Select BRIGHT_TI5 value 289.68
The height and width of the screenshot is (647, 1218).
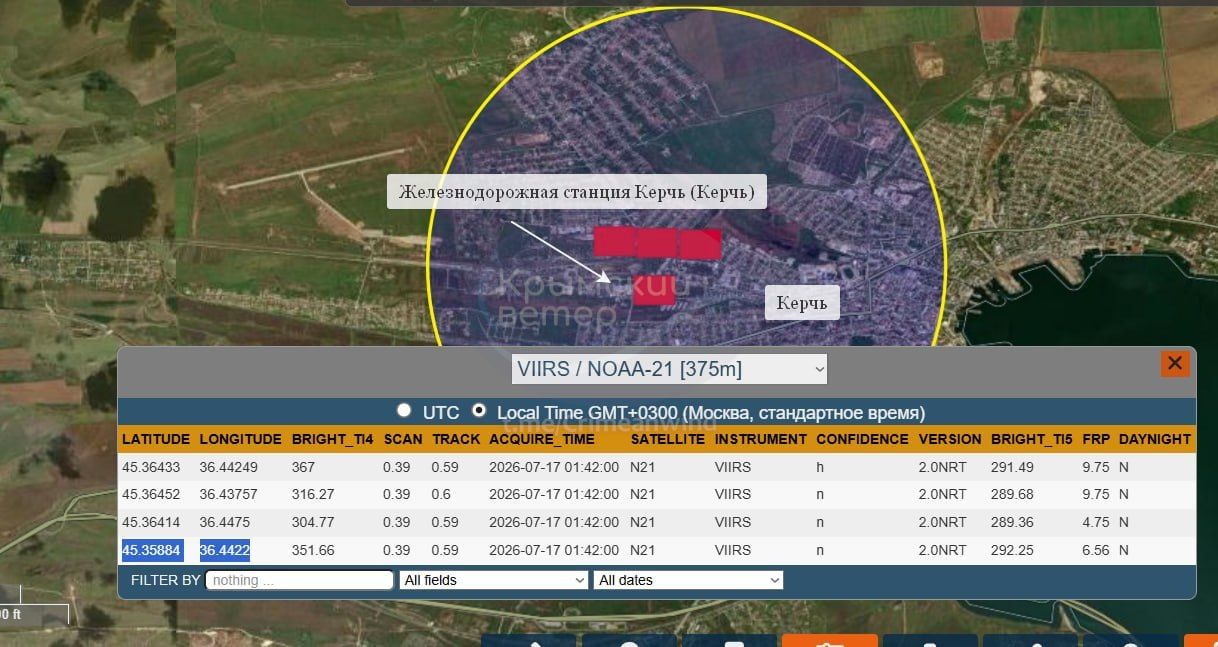[1012, 494]
